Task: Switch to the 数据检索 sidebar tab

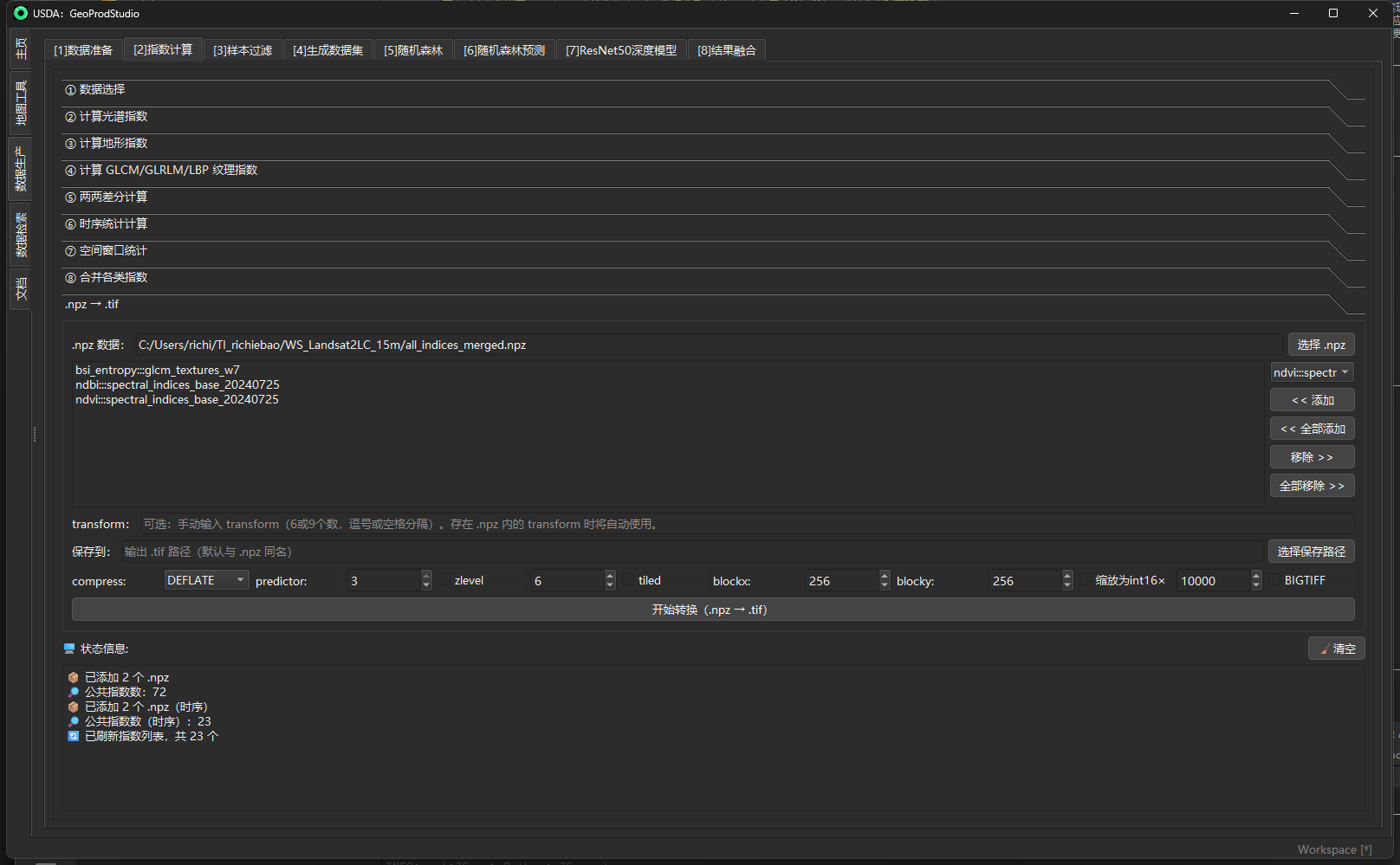Action: point(21,235)
